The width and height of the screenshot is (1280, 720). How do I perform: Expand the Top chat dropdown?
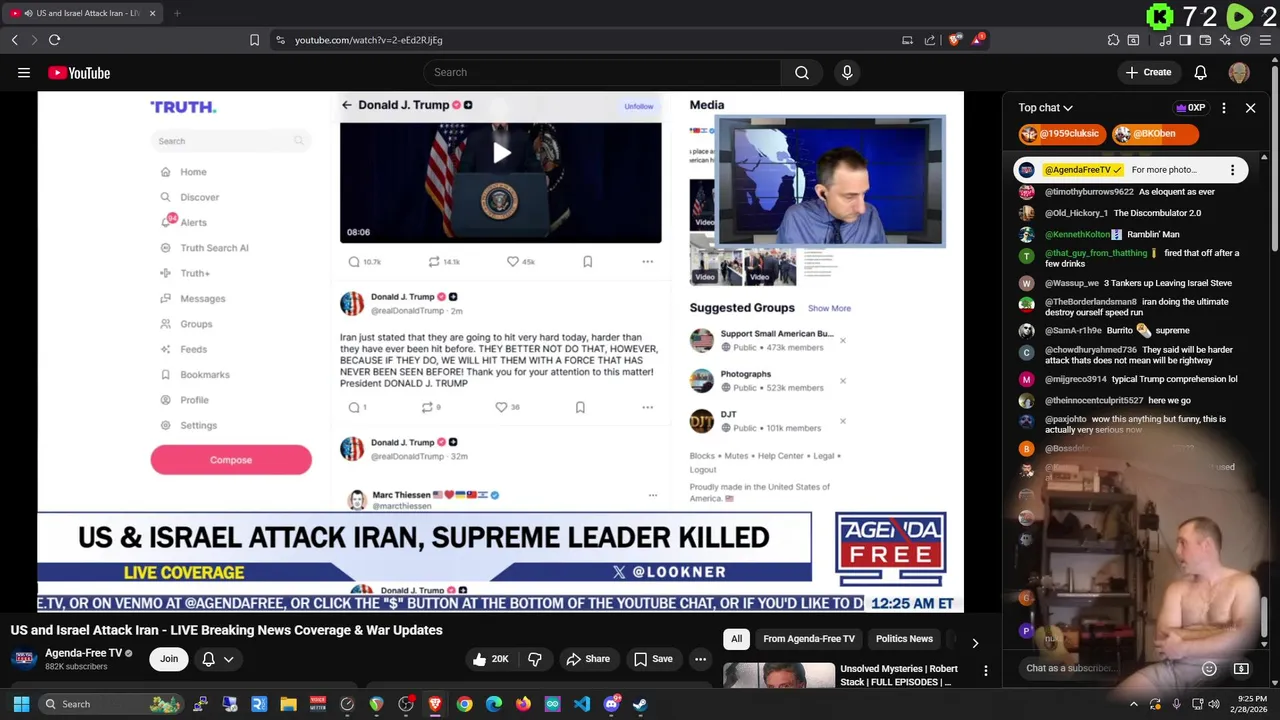coord(1046,108)
